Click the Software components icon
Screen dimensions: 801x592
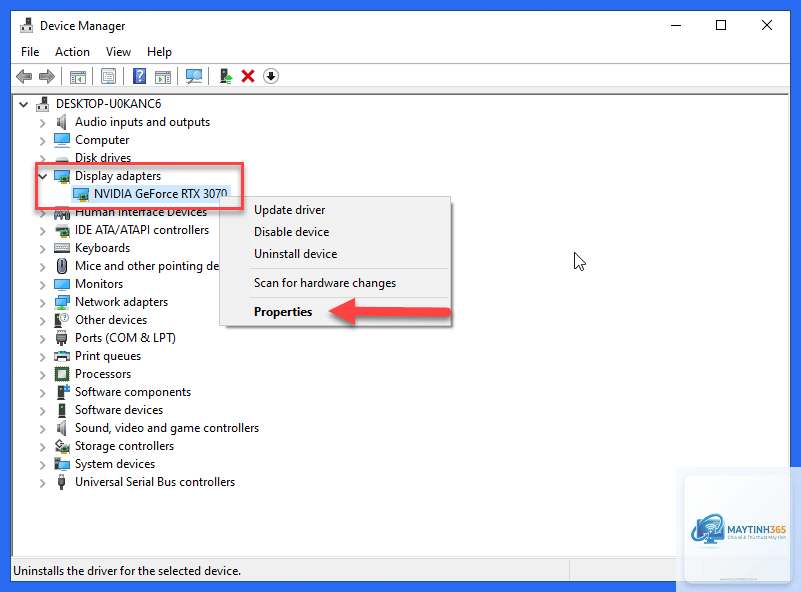point(62,392)
